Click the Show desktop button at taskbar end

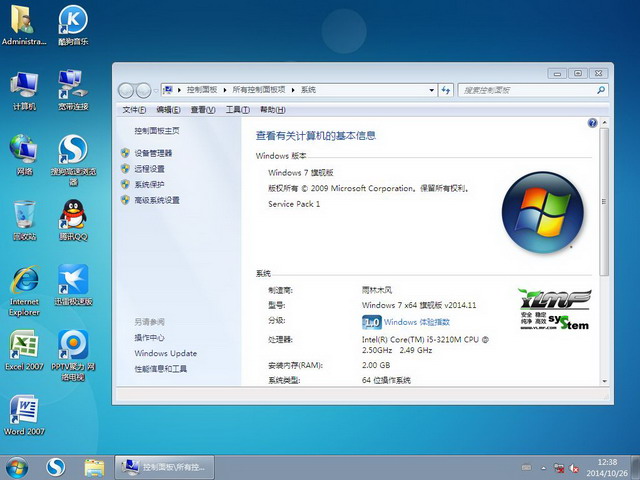coord(636,468)
